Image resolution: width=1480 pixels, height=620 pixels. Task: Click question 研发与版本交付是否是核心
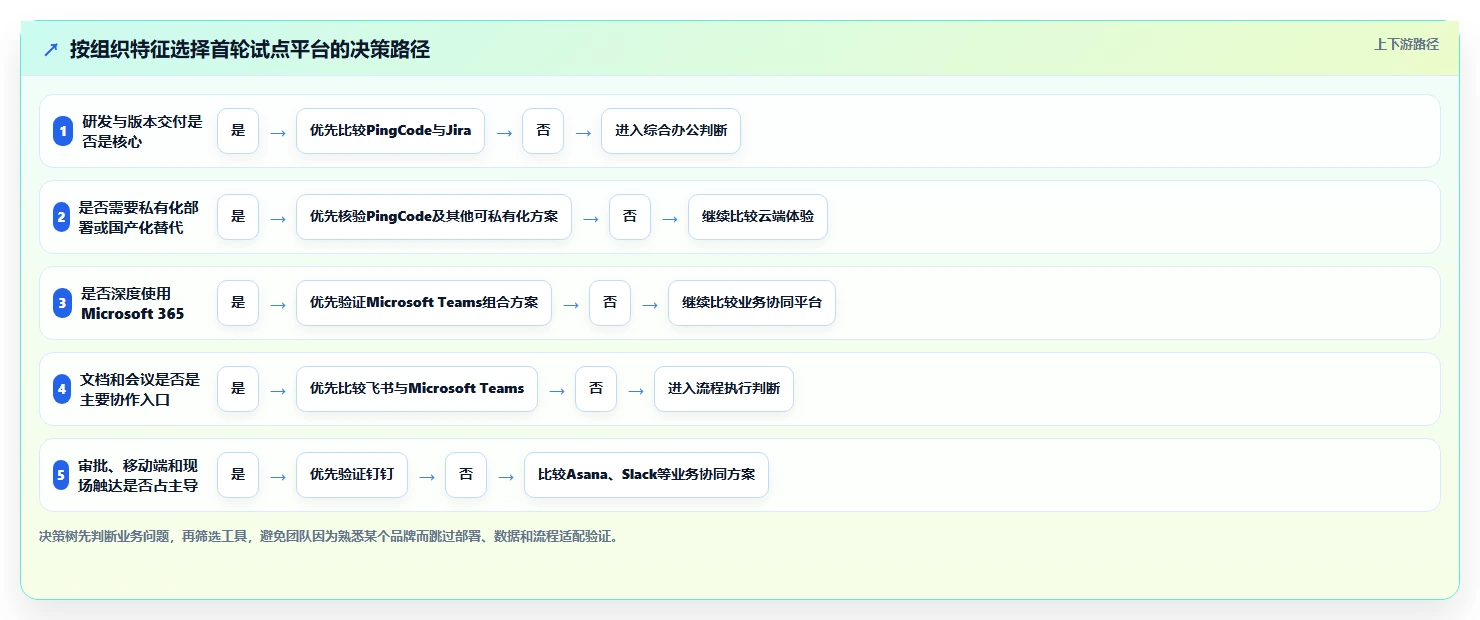pyautogui.click(x=142, y=131)
